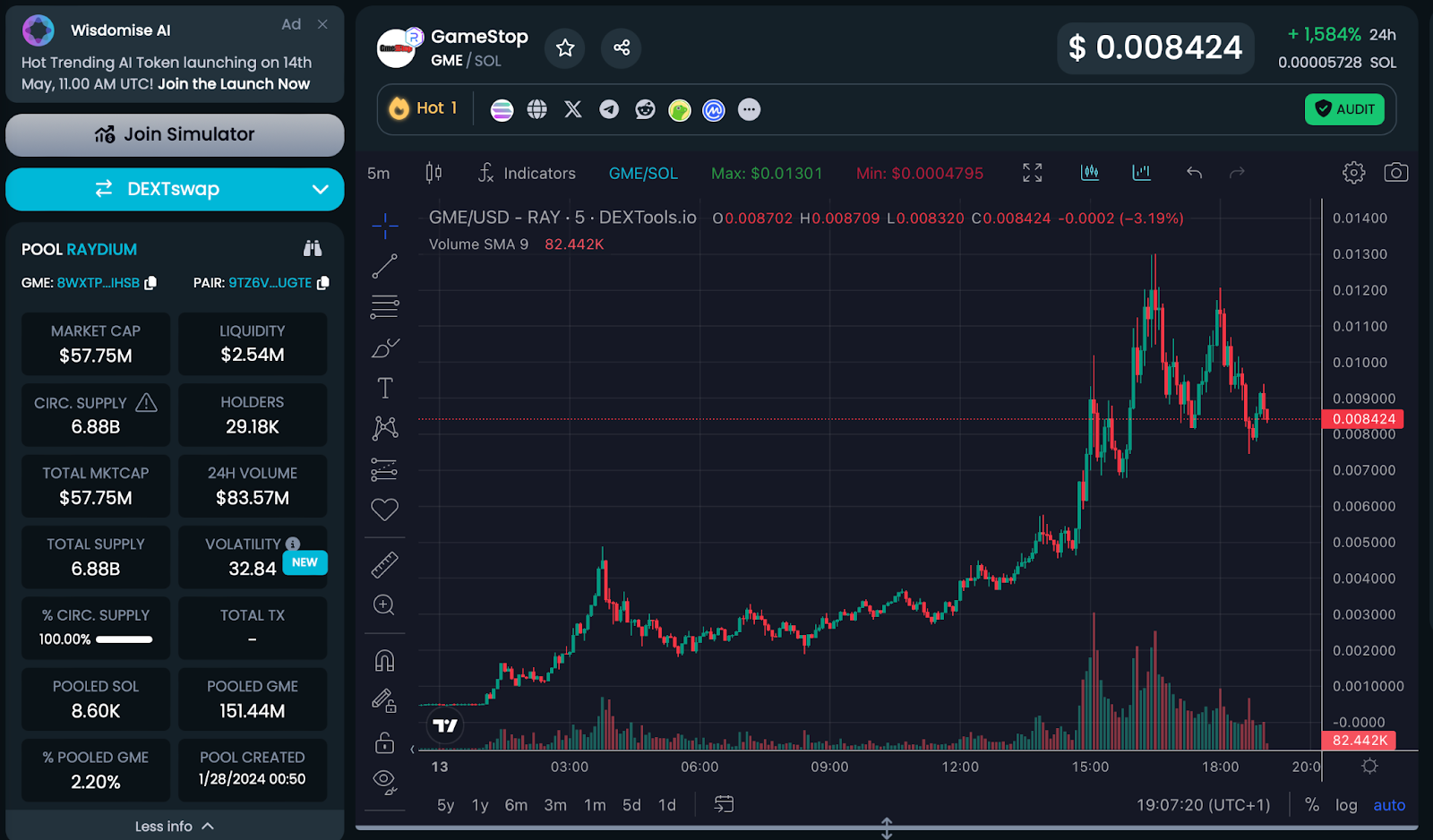Toggle stay in drawing mode pencil-lock
This screenshot has height=840, width=1433.
click(x=385, y=701)
